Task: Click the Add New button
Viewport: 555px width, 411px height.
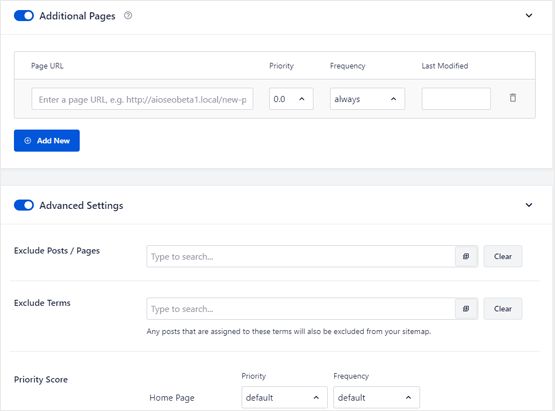Action: [47, 141]
